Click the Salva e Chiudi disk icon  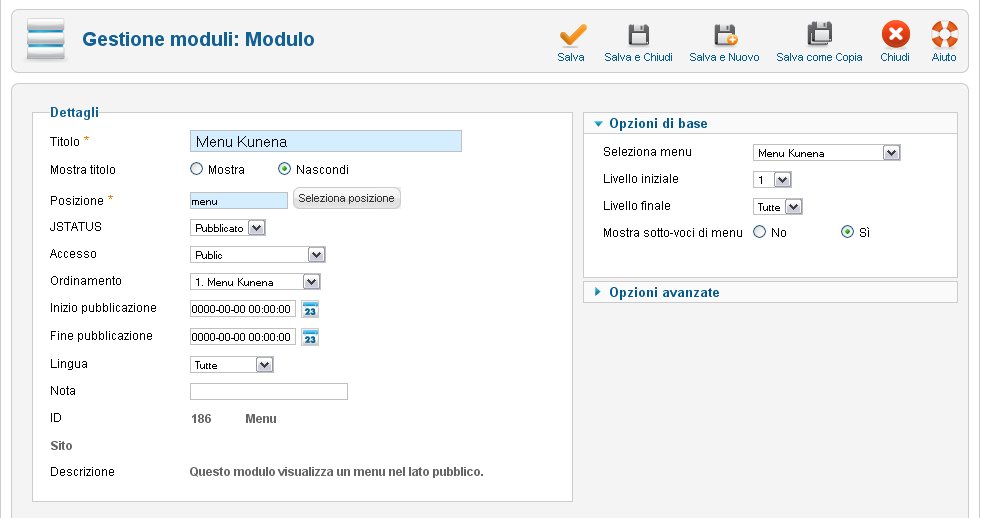click(638, 36)
